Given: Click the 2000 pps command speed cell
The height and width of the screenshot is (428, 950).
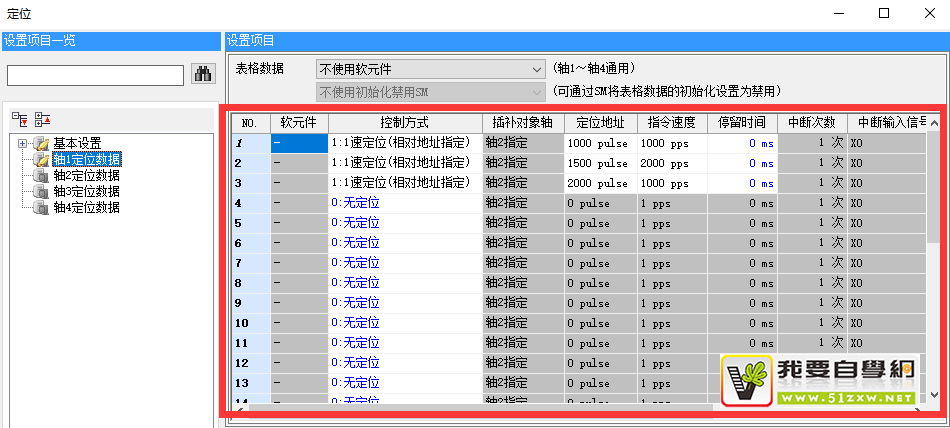Looking at the screenshot, I should [x=672, y=163].
